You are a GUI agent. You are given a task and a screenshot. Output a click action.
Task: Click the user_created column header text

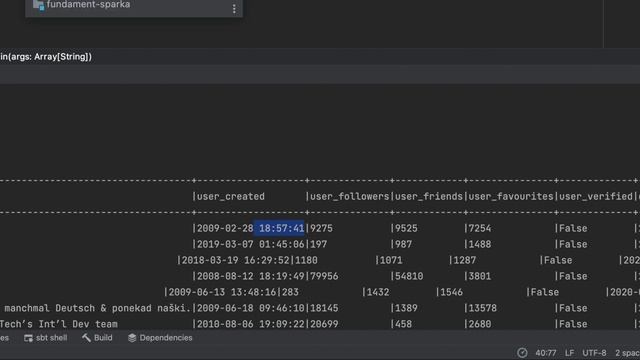pos(231,197)
